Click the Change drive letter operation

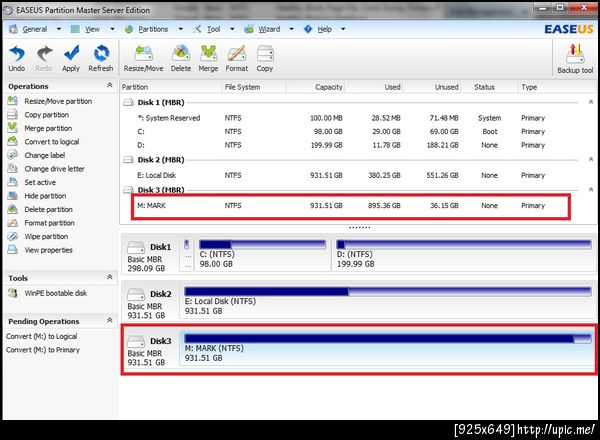coord(54,169)
